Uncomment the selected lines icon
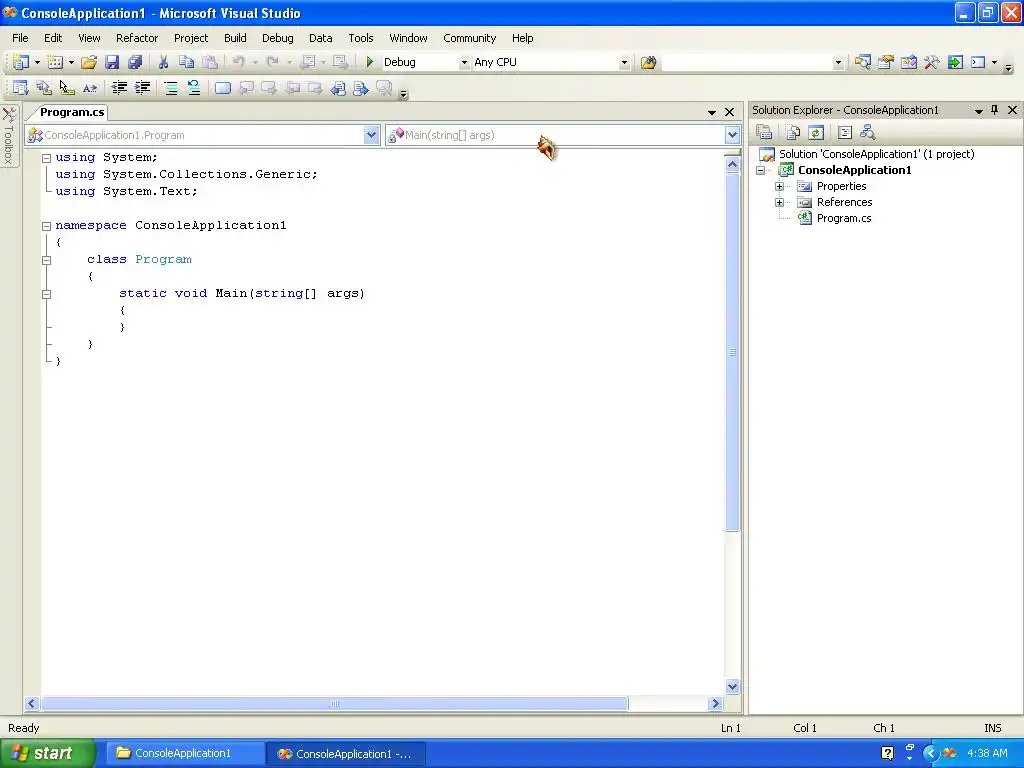1024x768 pixels. (x=194, y=88)
